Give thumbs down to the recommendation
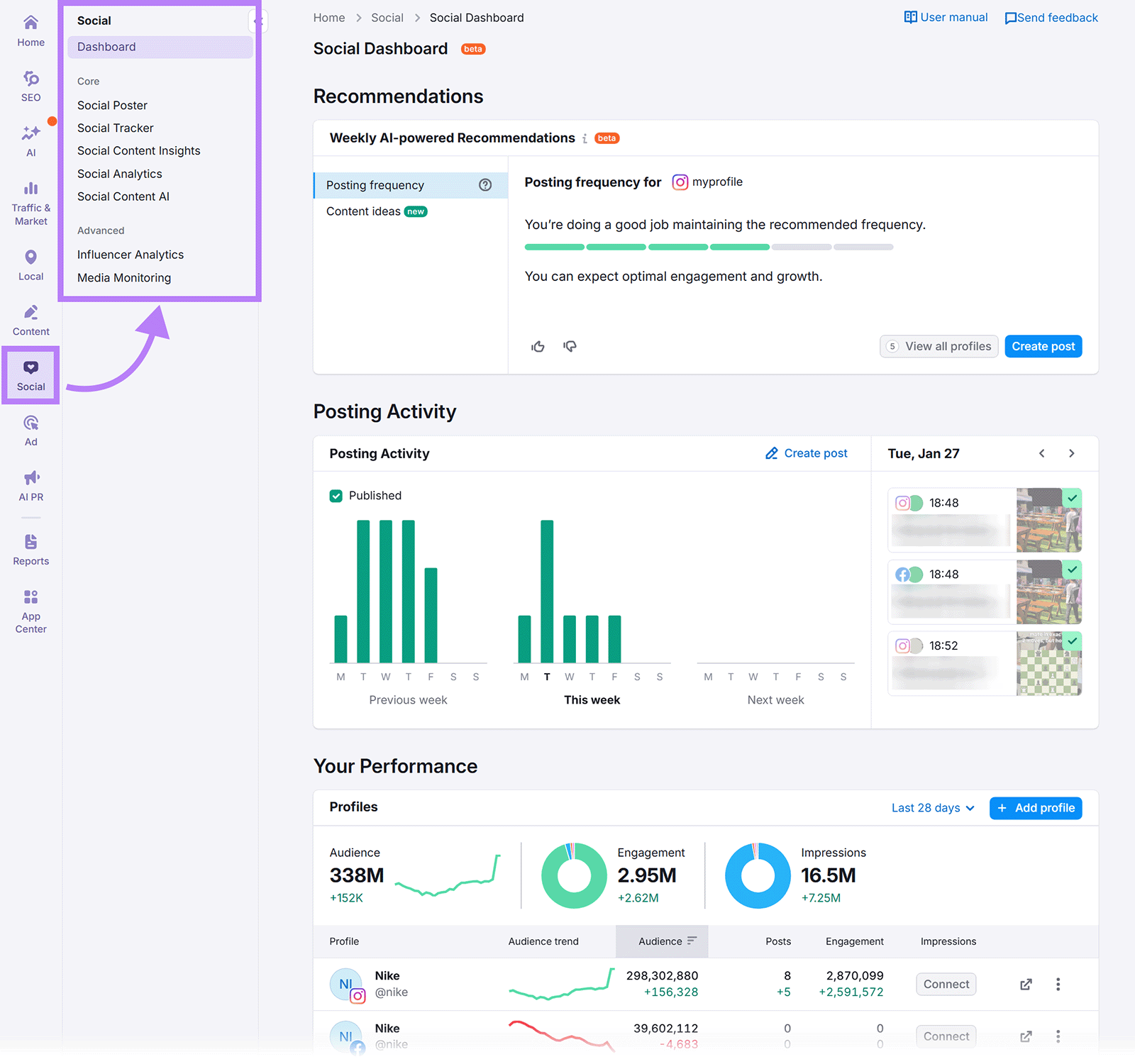This screenshot has width=1135, height=1064. pyautogui.click(x=570, y=346)
